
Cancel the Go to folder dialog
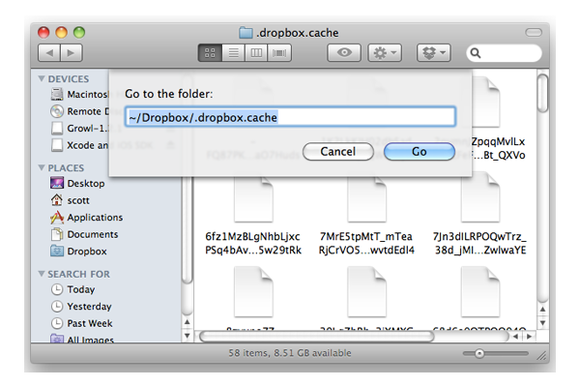pyautogui.click(x=338, y=152)
